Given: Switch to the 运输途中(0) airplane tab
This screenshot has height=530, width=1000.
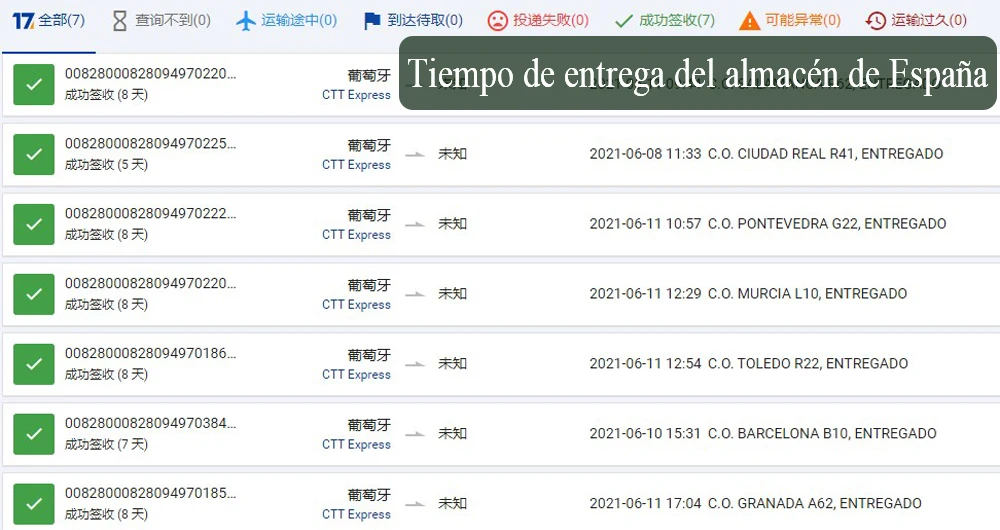Looking at the screenshot, I should click(286, 20).
